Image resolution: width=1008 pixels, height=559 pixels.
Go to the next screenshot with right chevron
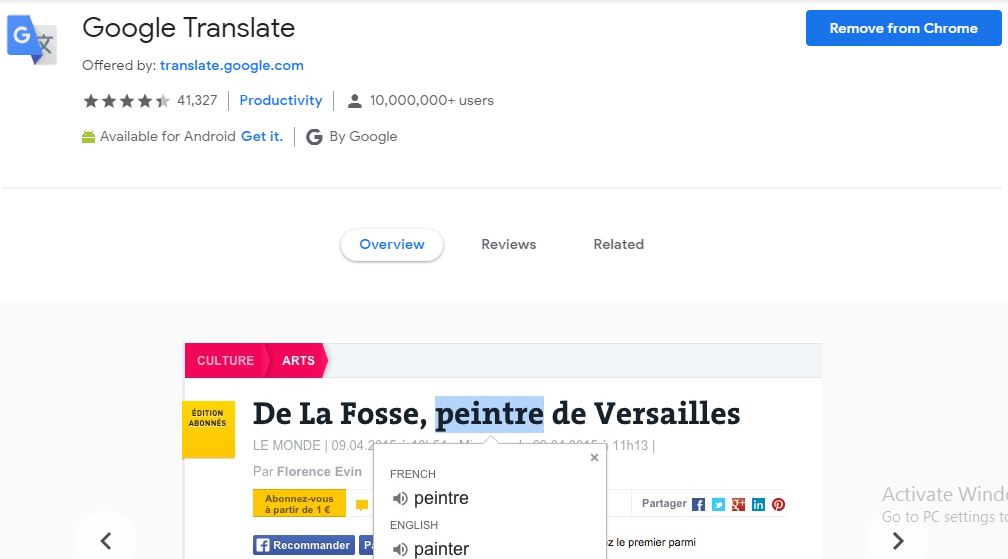[898, 541]
